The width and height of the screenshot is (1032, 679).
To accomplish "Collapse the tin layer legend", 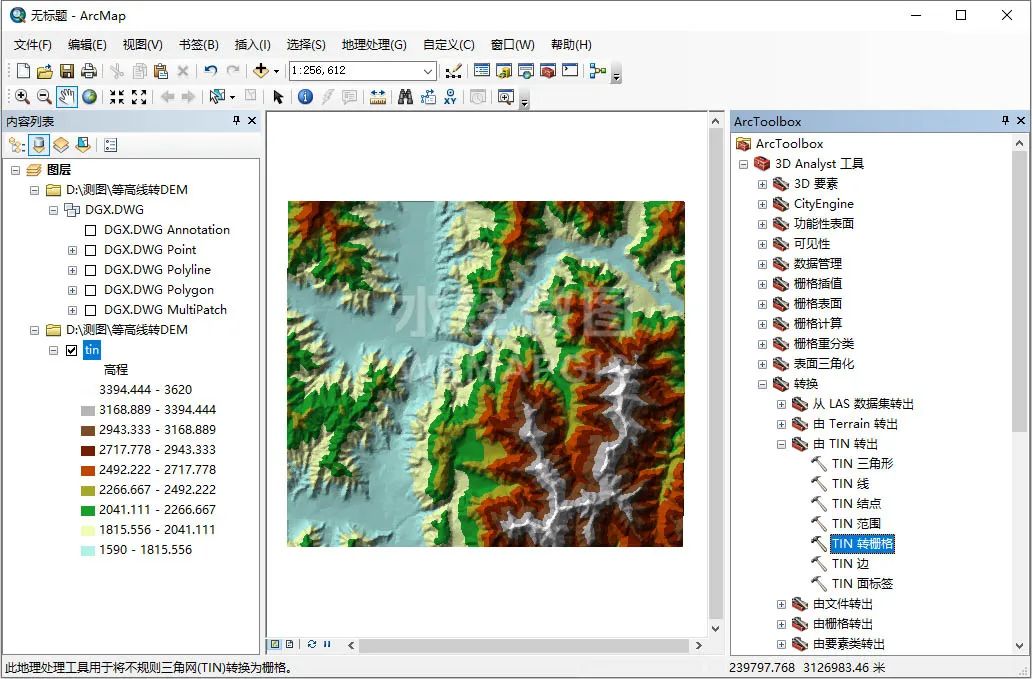I will 53,351.
